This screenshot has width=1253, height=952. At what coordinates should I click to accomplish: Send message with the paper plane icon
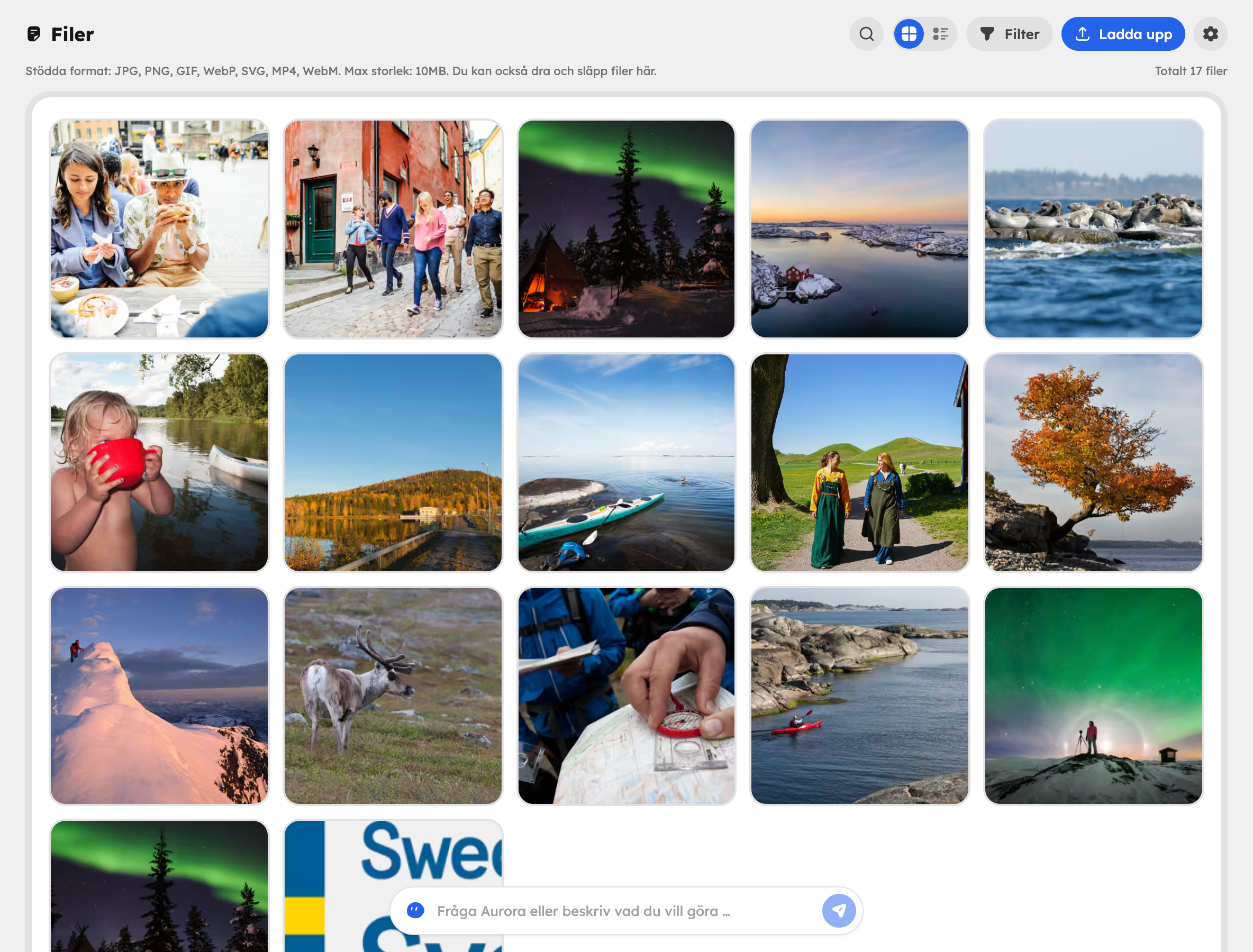839,911
